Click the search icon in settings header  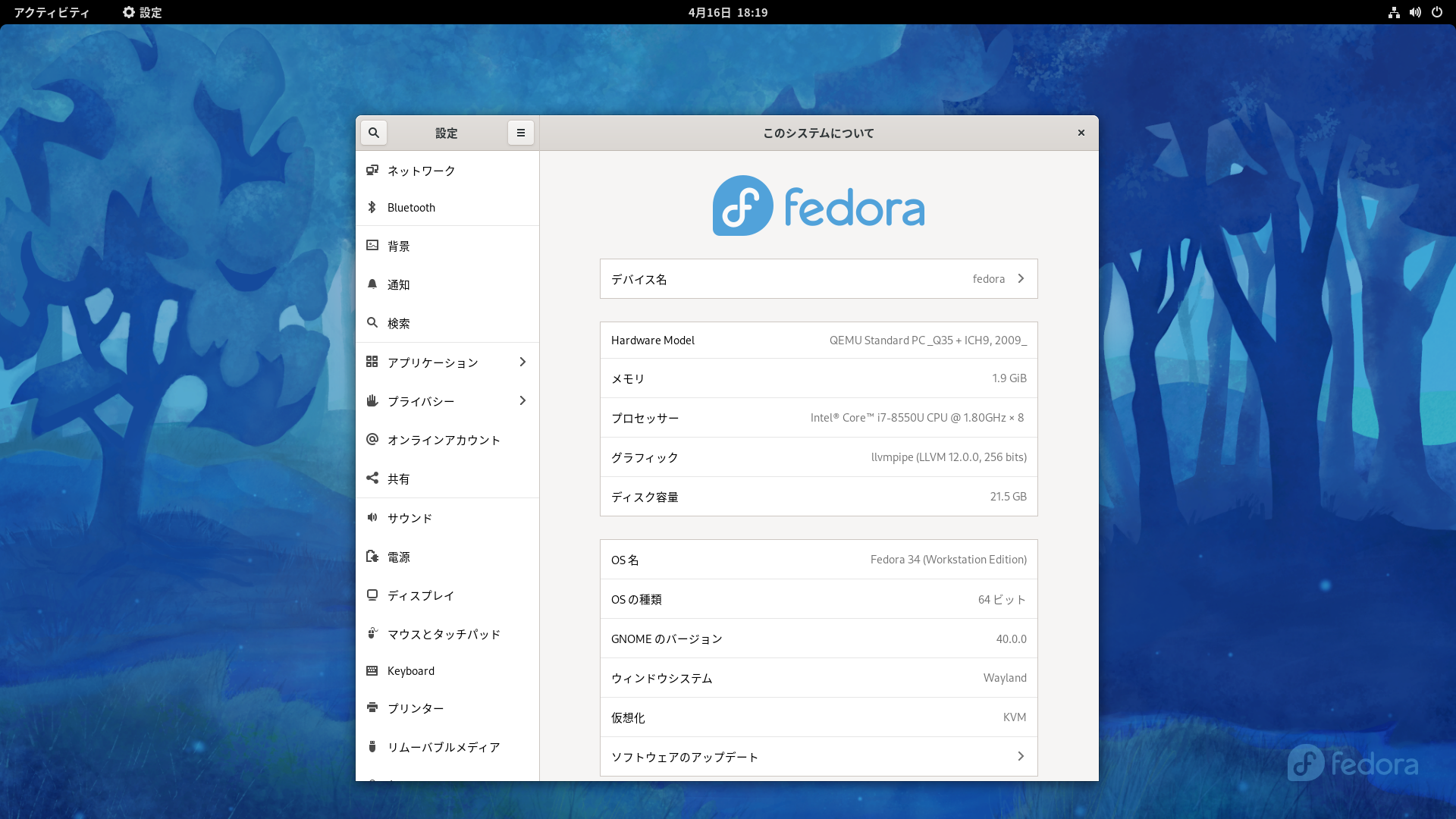[x=373, y=133]
